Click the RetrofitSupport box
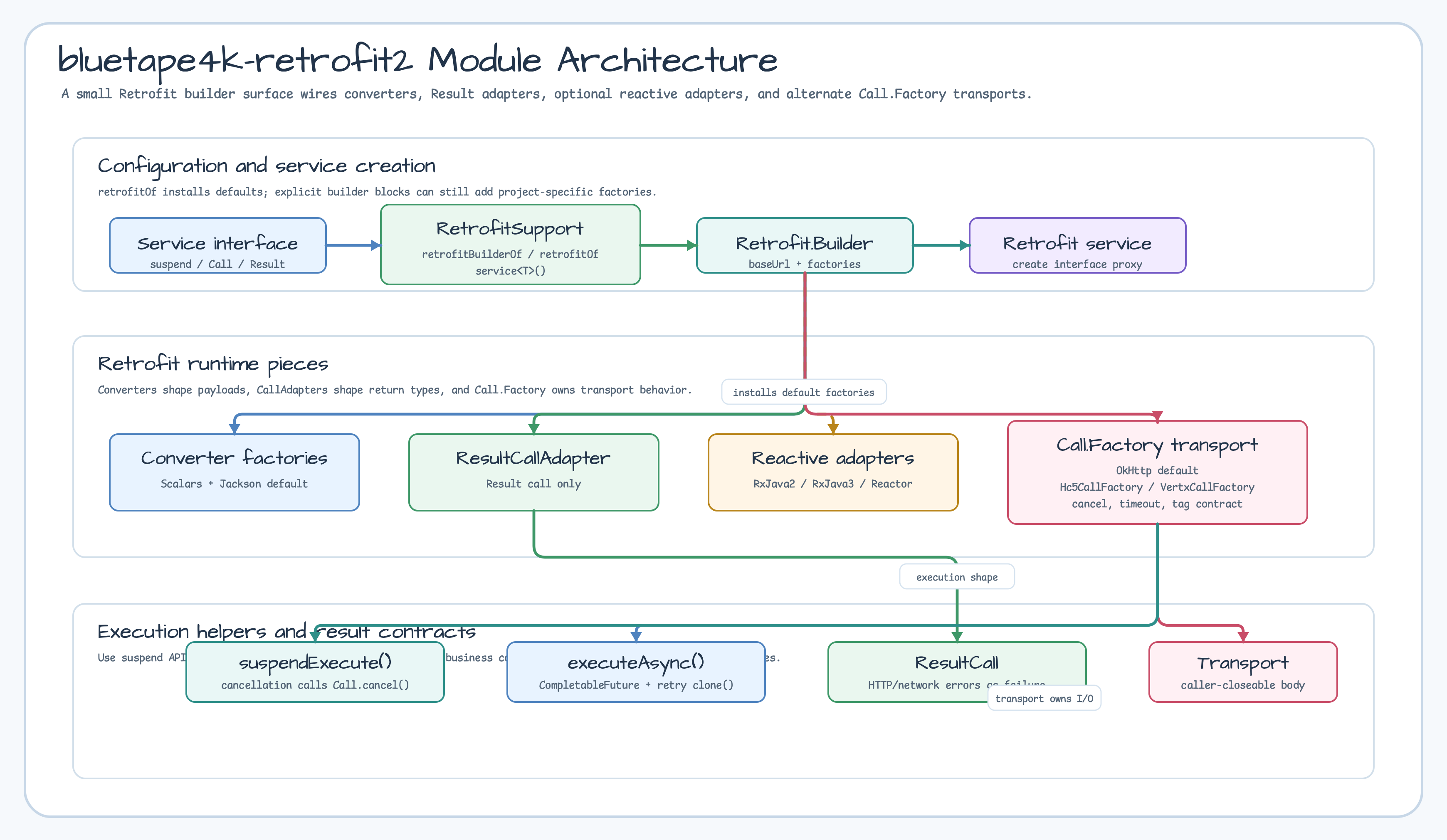 511,245
